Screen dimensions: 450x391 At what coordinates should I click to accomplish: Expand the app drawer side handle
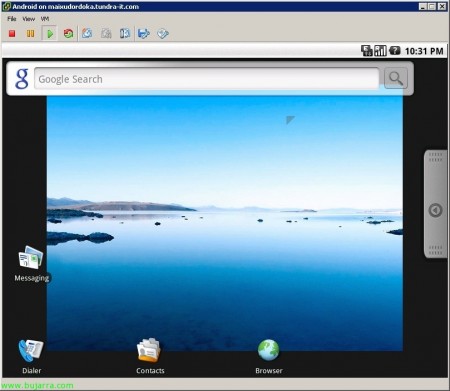(435, 204)
